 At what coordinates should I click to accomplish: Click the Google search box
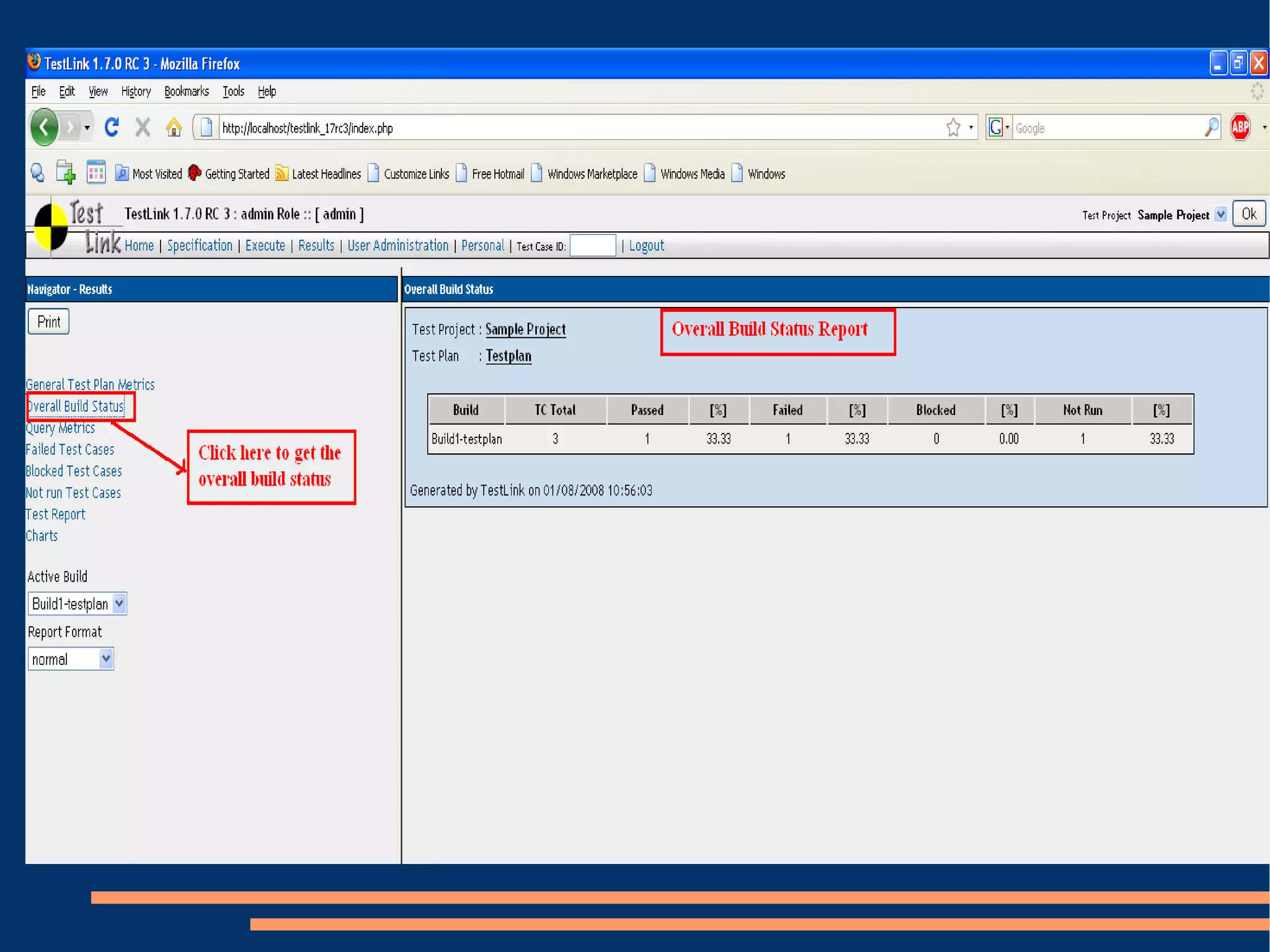[x=1107, y=128]
